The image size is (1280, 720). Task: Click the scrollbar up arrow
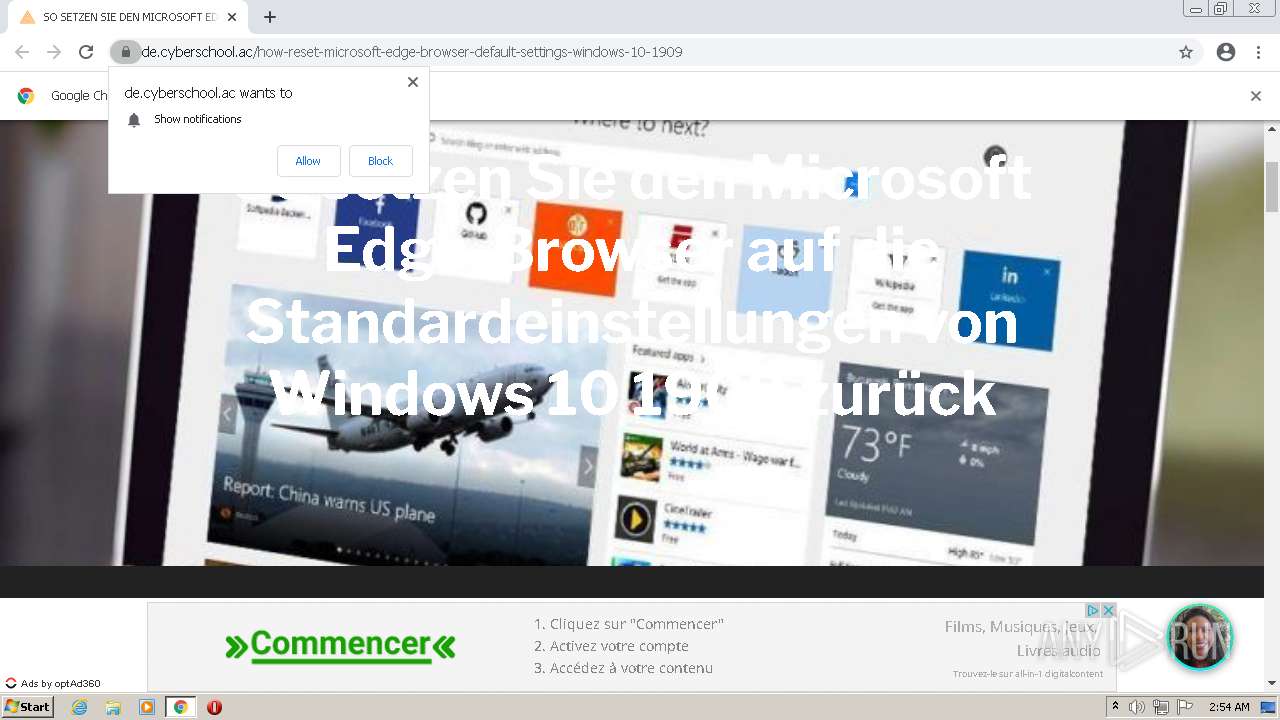tap(1272, 131)
